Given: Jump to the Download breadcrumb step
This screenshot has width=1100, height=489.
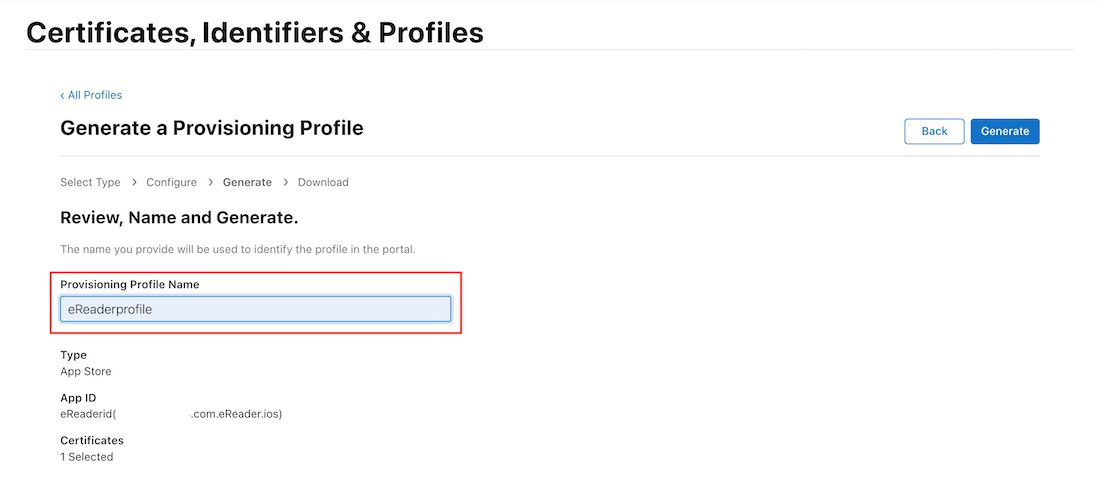Looking at the screenshot, I should (323, 182).
